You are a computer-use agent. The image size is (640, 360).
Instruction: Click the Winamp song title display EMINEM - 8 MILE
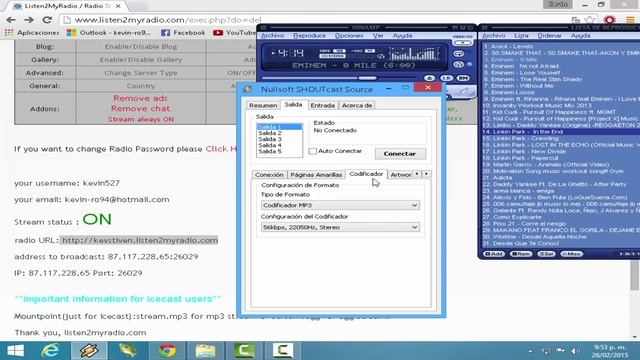coord(354,65)
